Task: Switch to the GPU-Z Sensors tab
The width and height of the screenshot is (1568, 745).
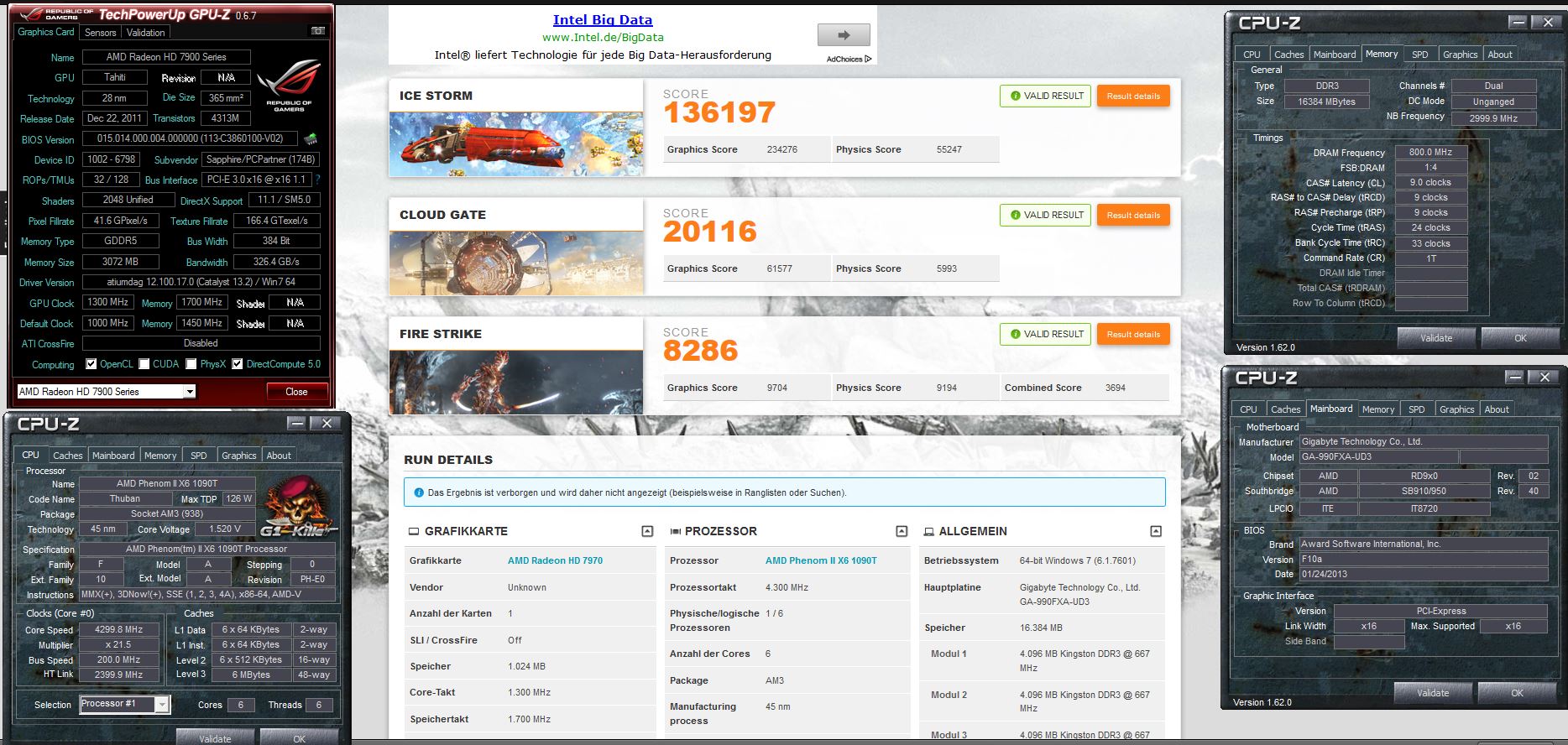Action: 100,33
